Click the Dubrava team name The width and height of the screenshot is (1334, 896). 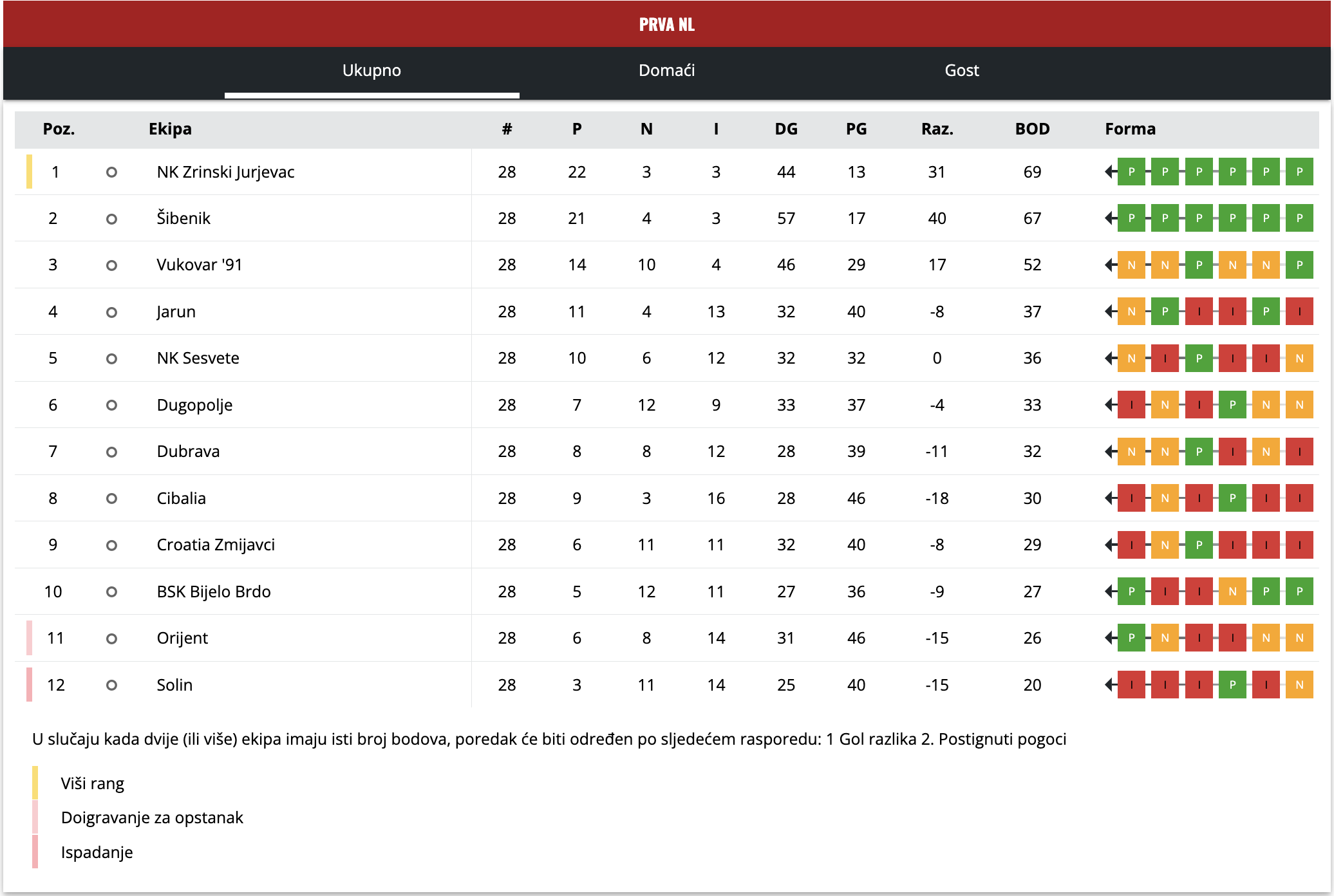coord(188,451)
